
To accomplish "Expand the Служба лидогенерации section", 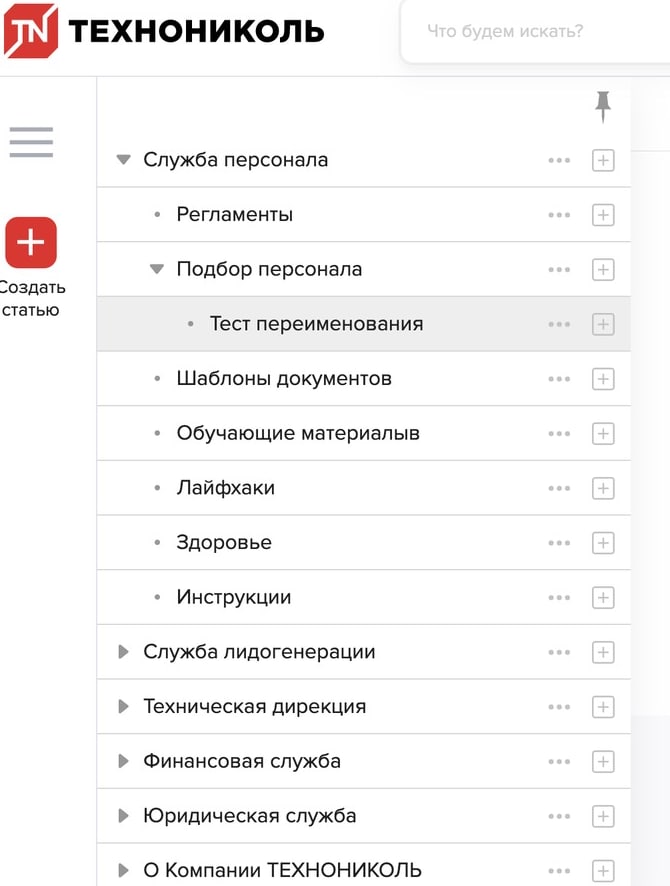I will [x=124, y=652].
